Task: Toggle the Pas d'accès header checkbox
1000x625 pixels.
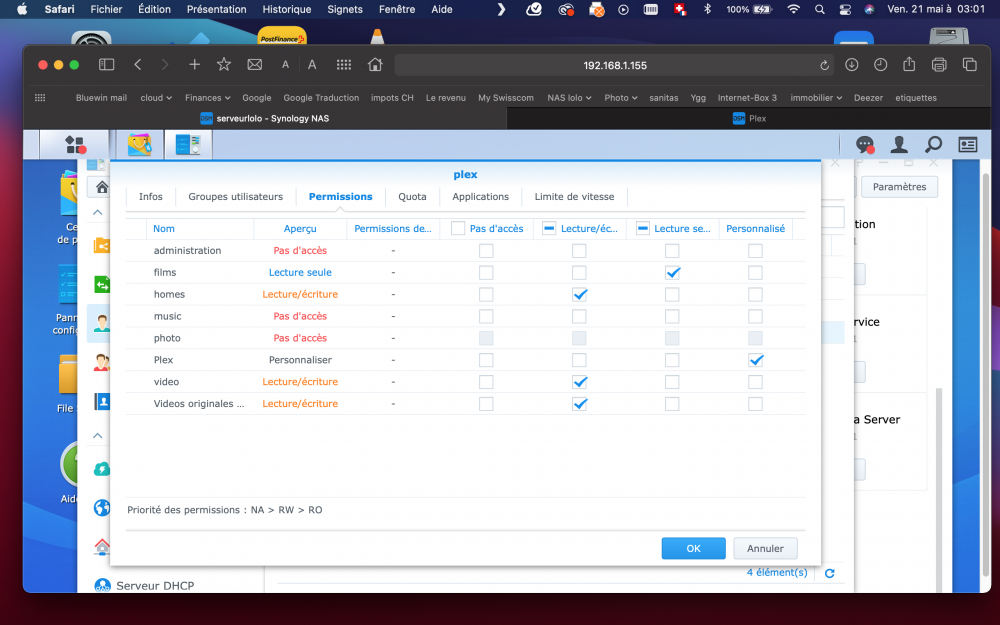Action: [x=458, y=228]
